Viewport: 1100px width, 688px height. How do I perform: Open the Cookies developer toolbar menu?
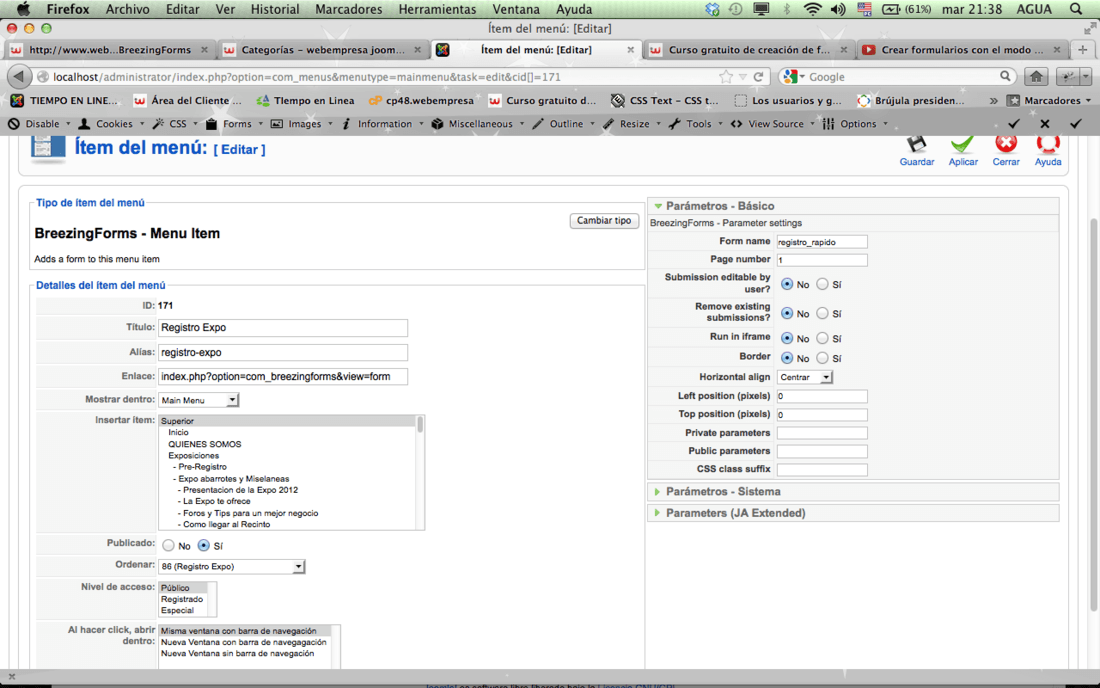[x=112, y=123]
